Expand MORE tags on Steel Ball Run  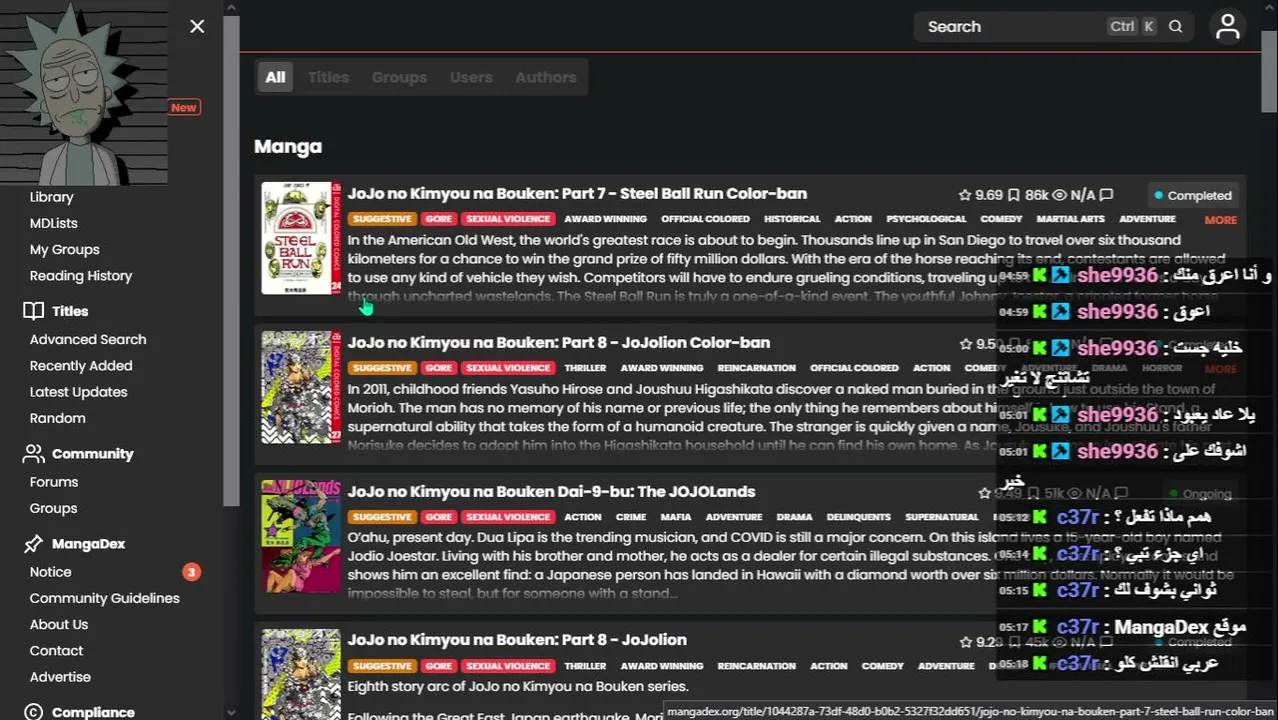[x=1220, y=220]
